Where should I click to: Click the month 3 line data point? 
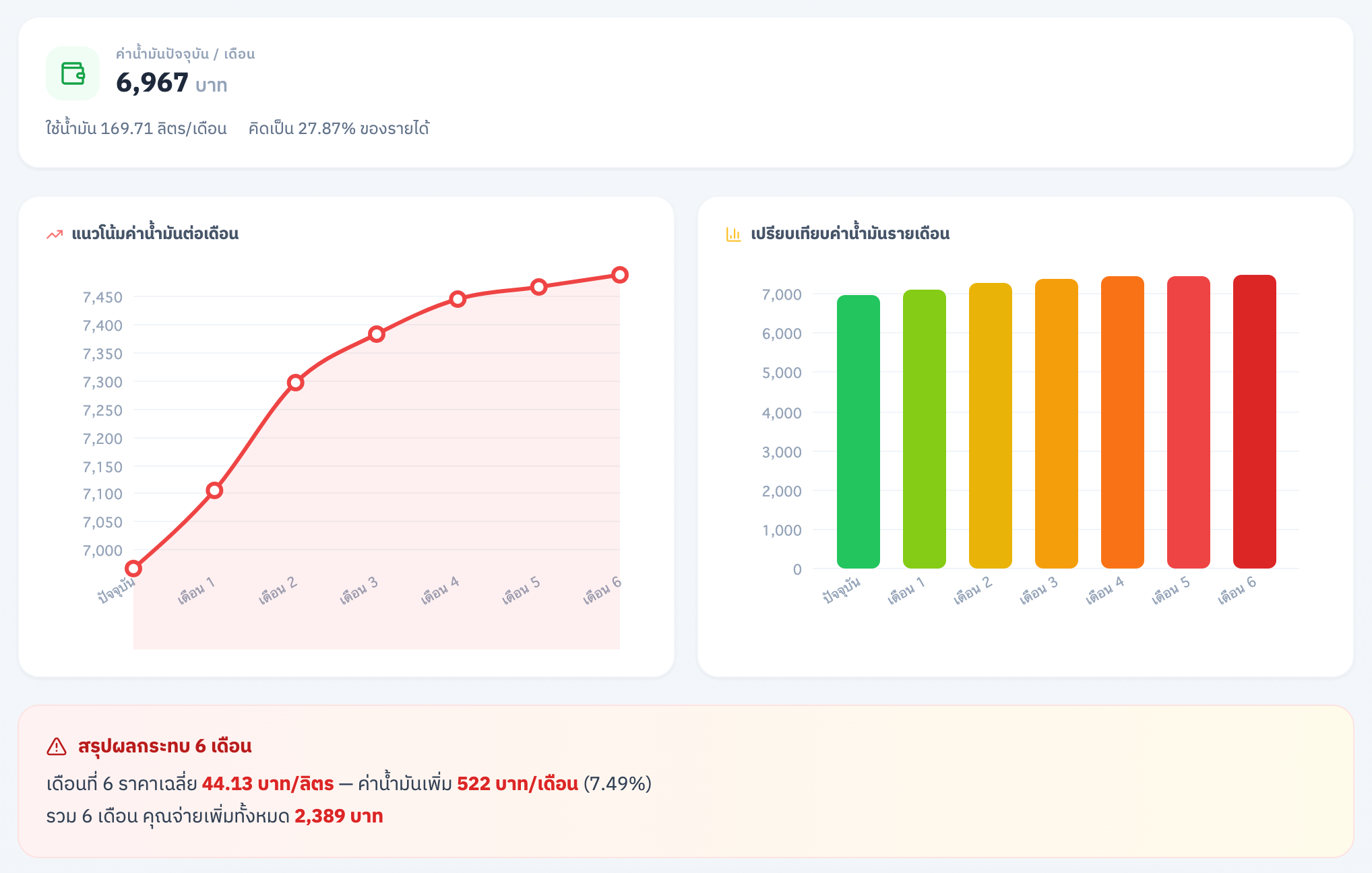pos(377,334)
